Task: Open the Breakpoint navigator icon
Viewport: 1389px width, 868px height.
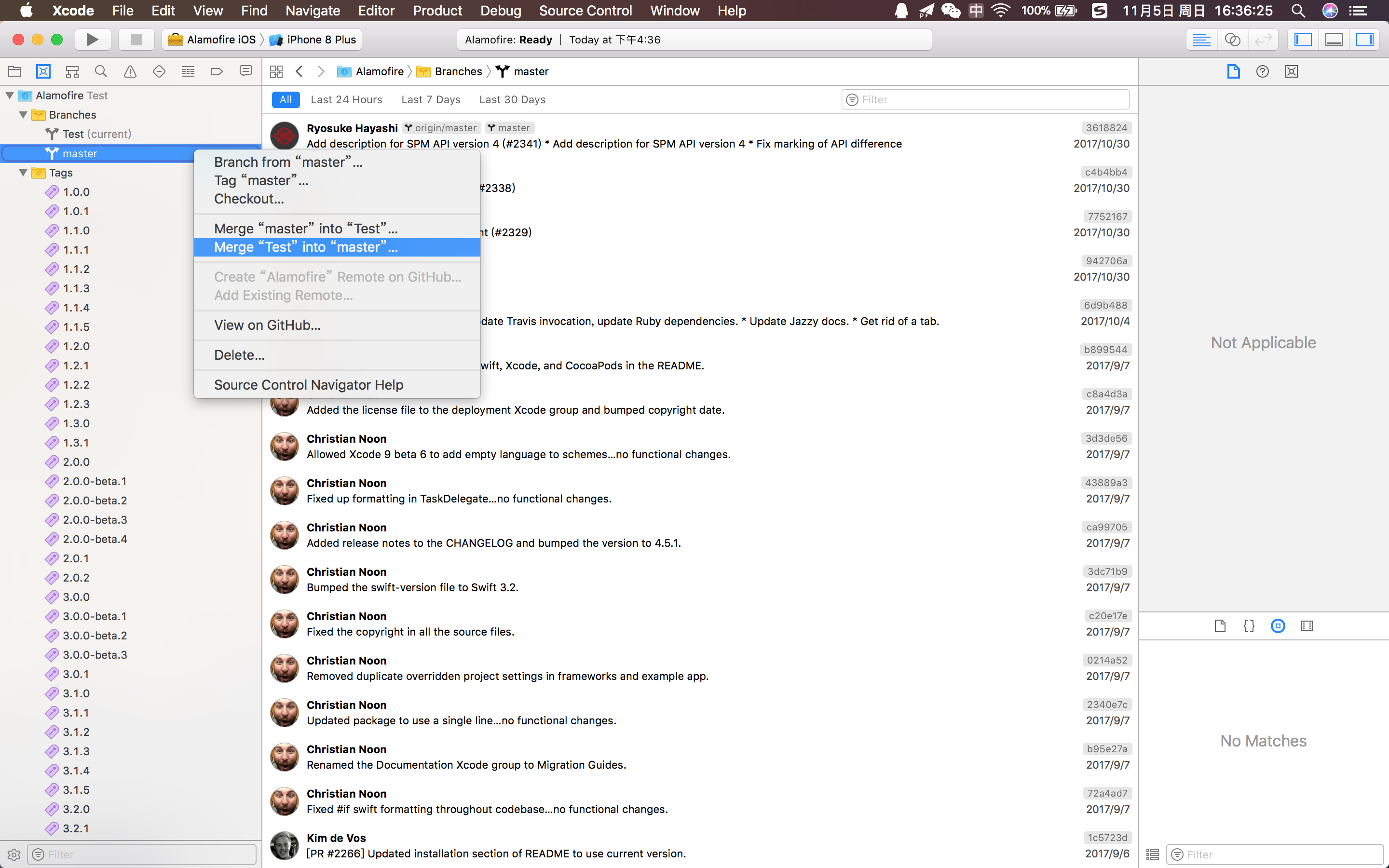Action: pyautogui.click(x=217, y=71)
